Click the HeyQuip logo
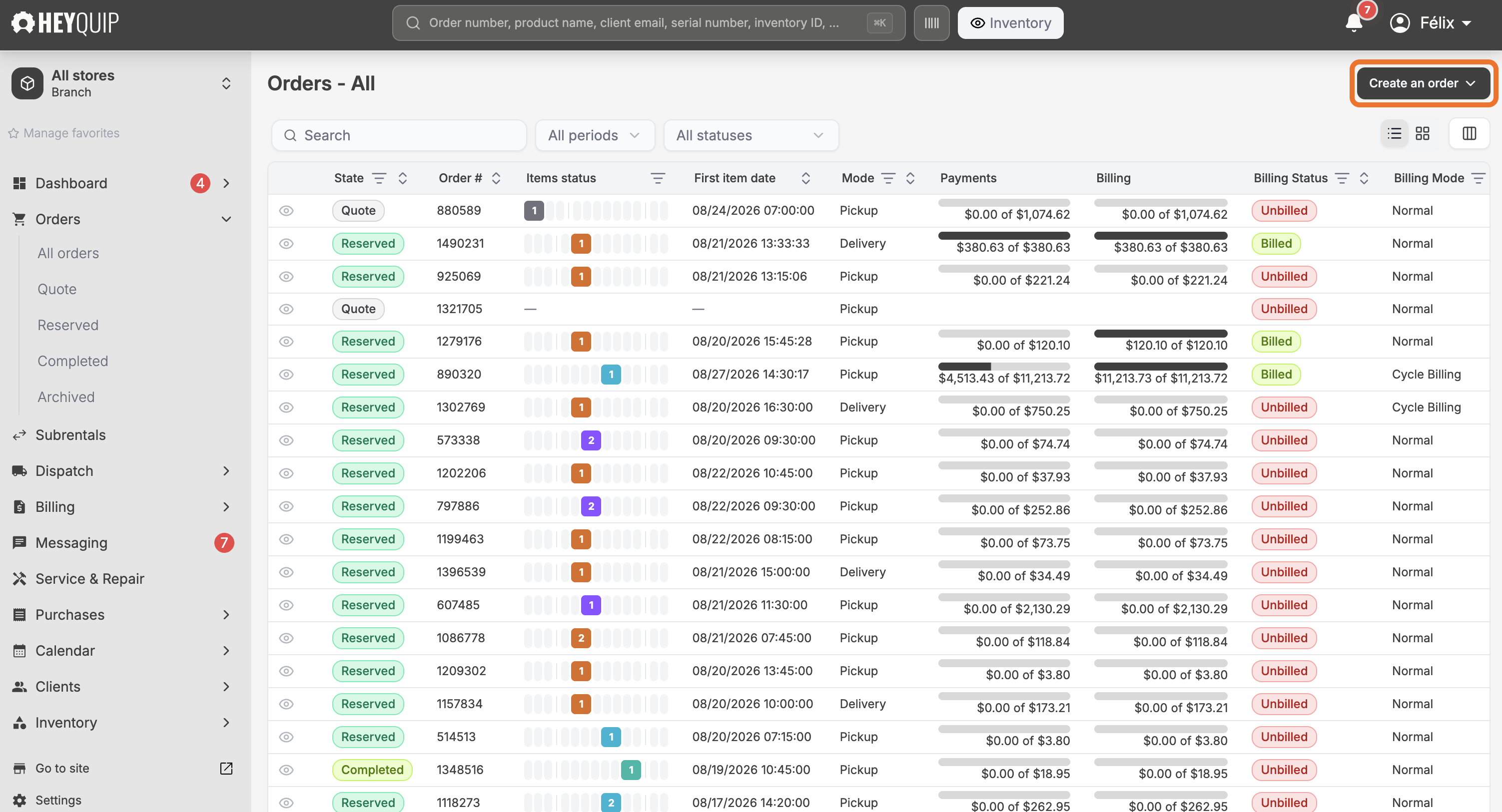This screenshot has width=1502, height=812. click(x=65, y=23)
